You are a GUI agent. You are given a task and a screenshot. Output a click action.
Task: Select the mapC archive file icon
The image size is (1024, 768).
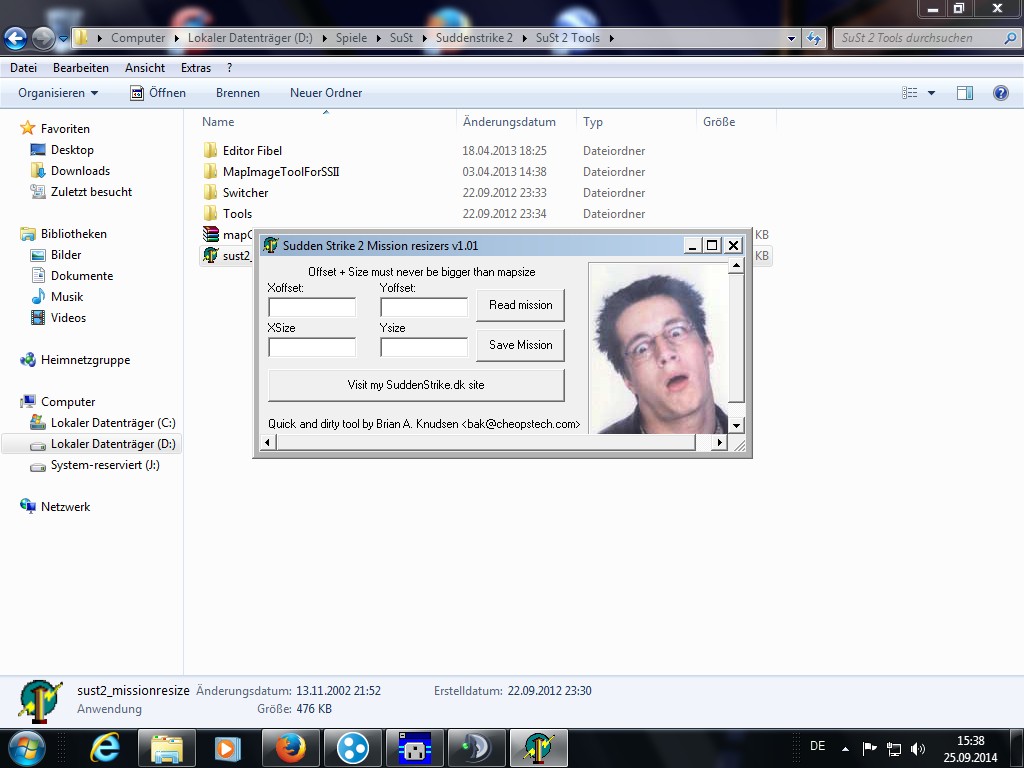coord(210,234)
